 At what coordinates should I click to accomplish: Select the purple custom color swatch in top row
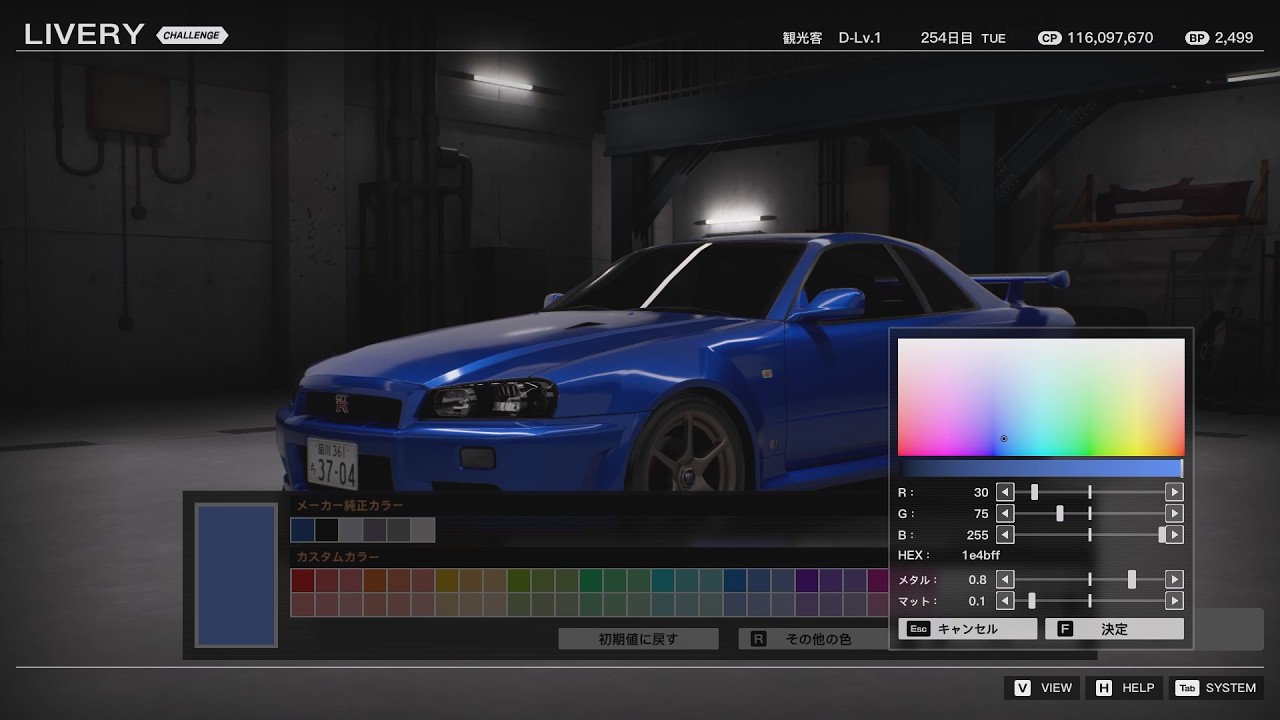[807, 580]
